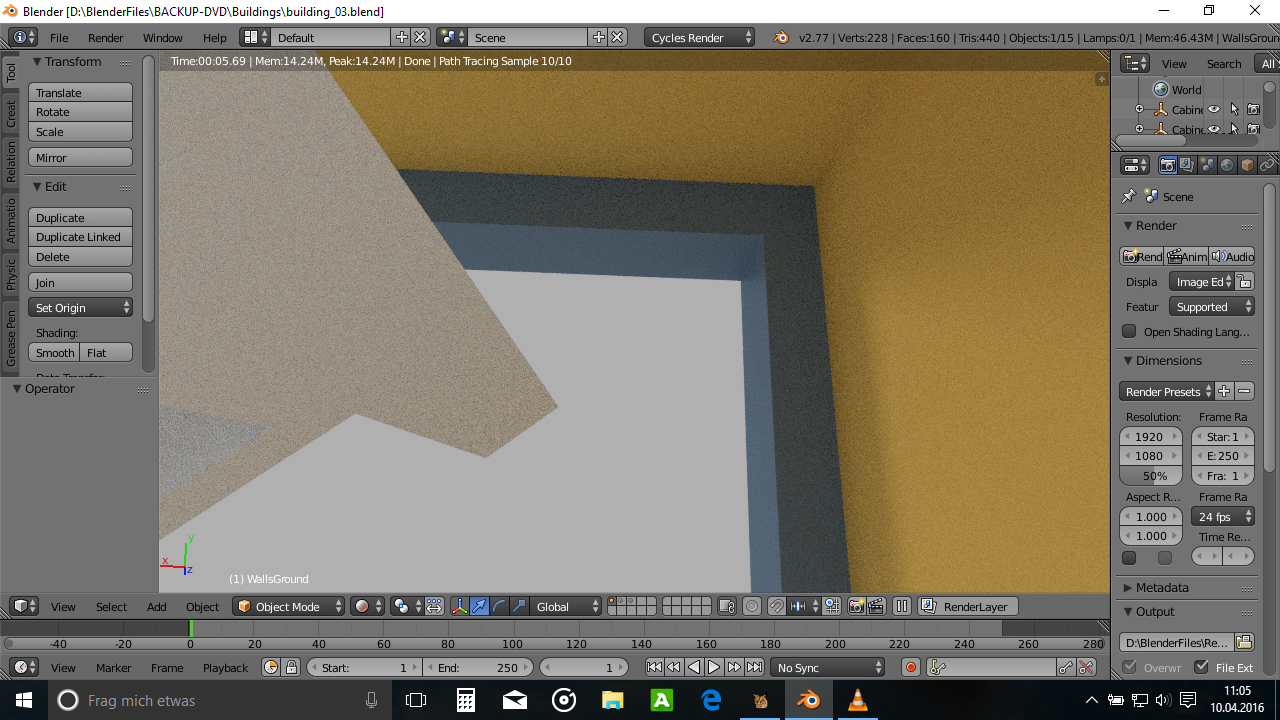Image resolution: width=1280 pixels, height=720 pixels.
Task: Toggle the 3D manipulator axes icon
Action: coord(459,606)
